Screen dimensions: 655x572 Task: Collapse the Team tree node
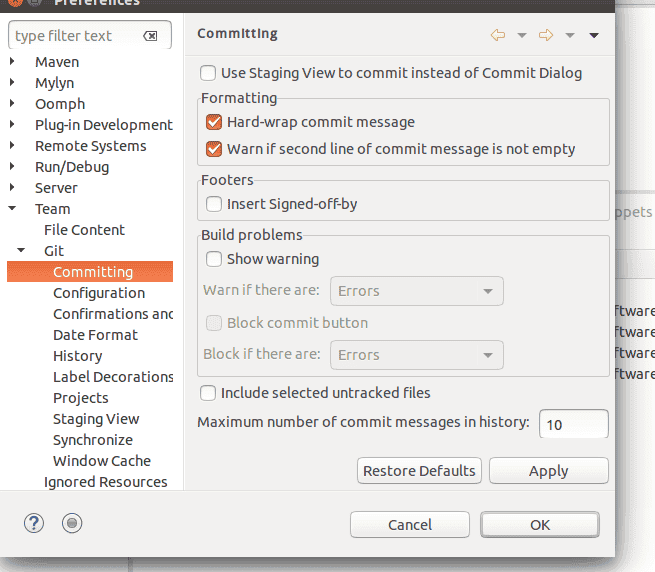(x=12, y=208)
